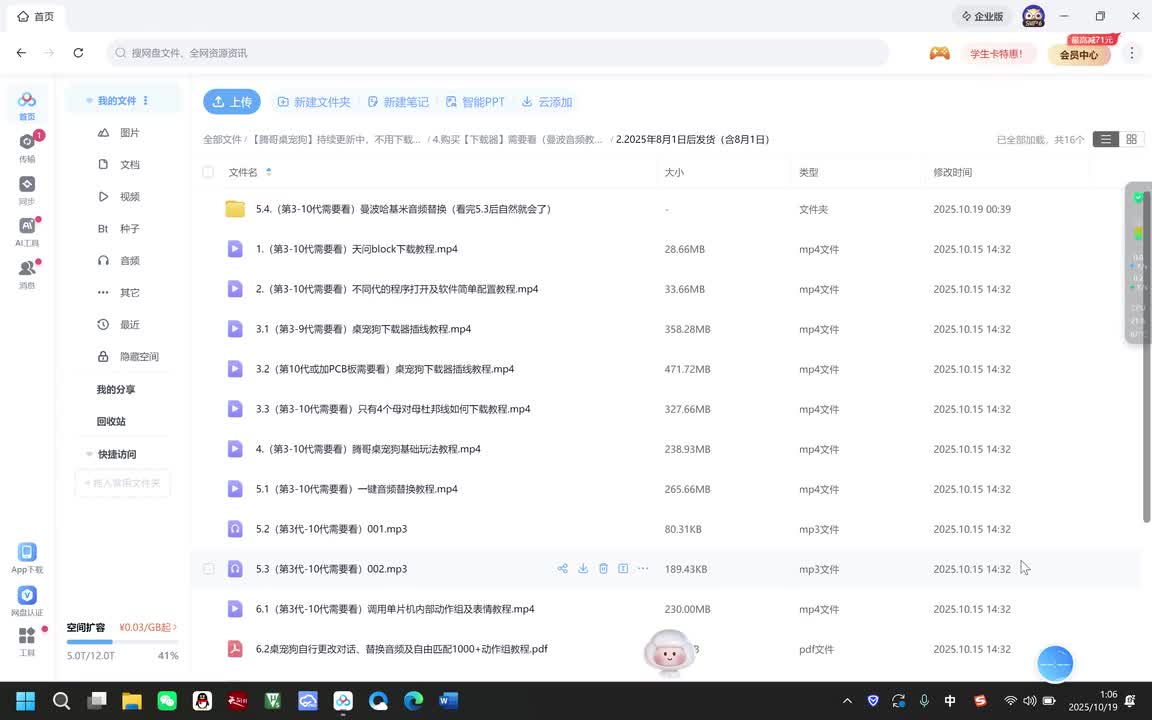Click the astronaut mascot icon
The image size is (1152, 720).
(669, 651)
